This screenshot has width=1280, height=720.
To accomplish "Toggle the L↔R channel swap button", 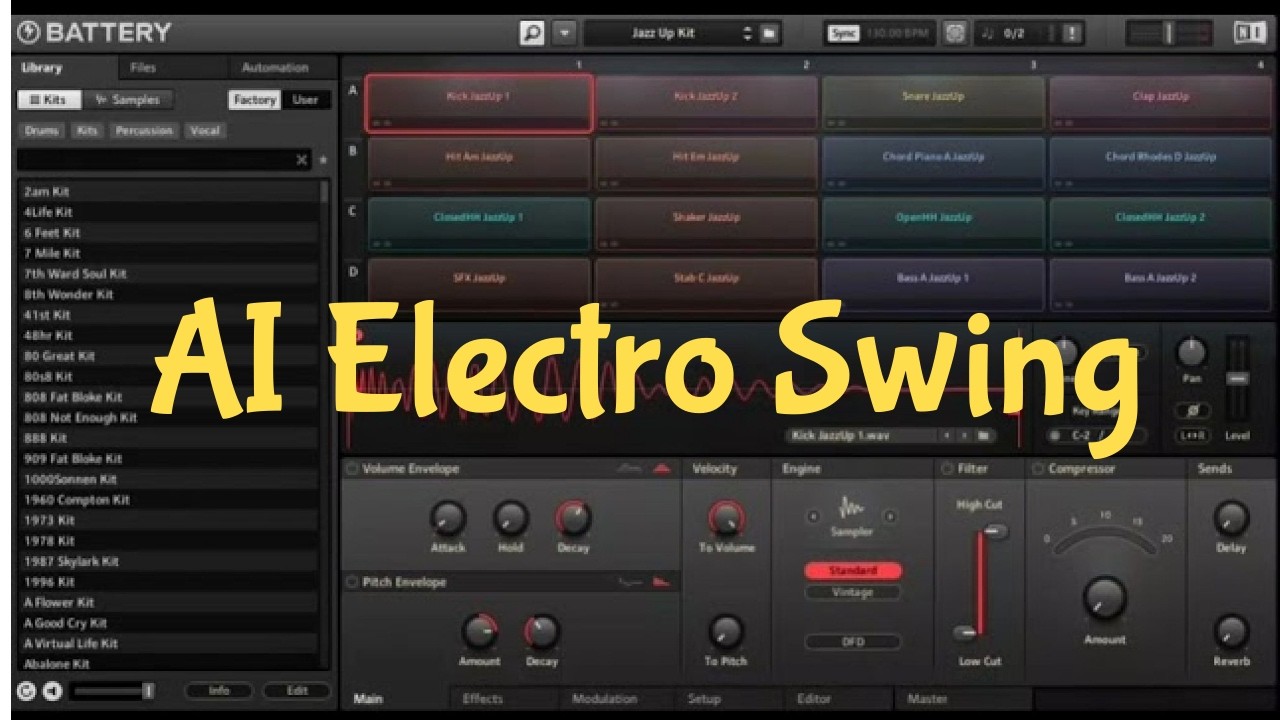I will coord(1191,436).
